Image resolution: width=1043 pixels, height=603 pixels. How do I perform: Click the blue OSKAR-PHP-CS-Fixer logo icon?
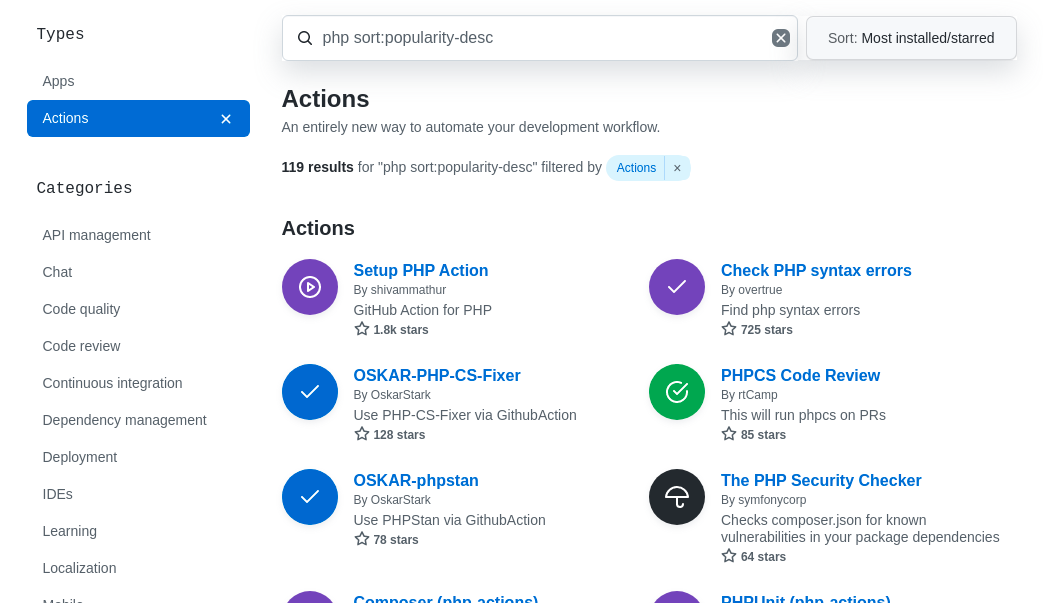click(x=310, y=392)
